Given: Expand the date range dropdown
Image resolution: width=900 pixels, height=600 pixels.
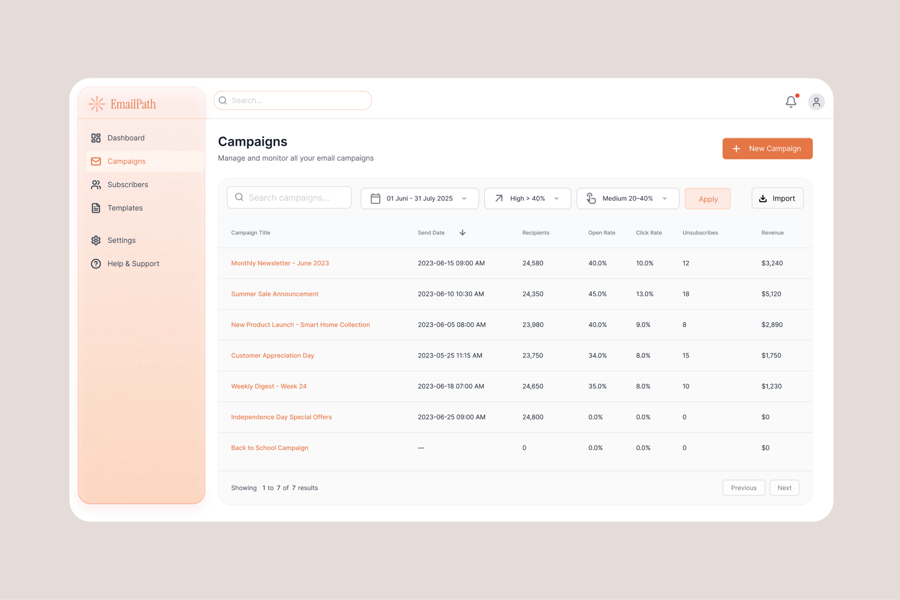Looking at the screenshot, I should [464, 199].
